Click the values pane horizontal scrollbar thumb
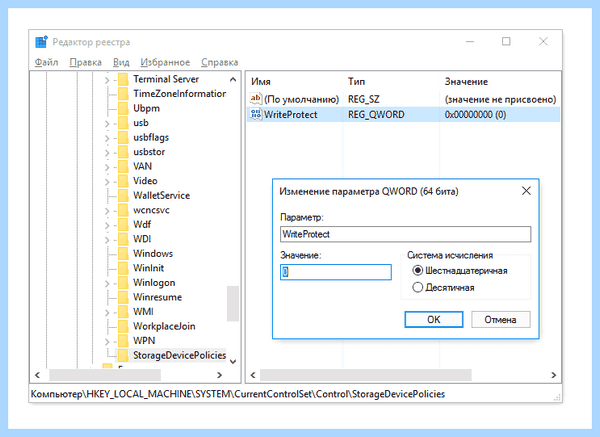This screenshot has width=600, height=437. 365,375
